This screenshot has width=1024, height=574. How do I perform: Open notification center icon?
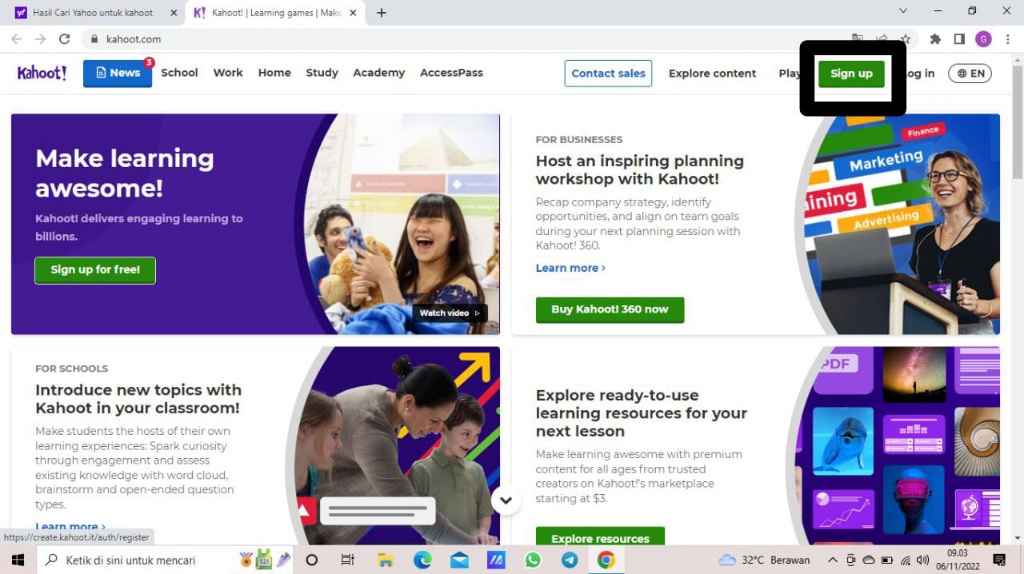(x=999, y=560)
